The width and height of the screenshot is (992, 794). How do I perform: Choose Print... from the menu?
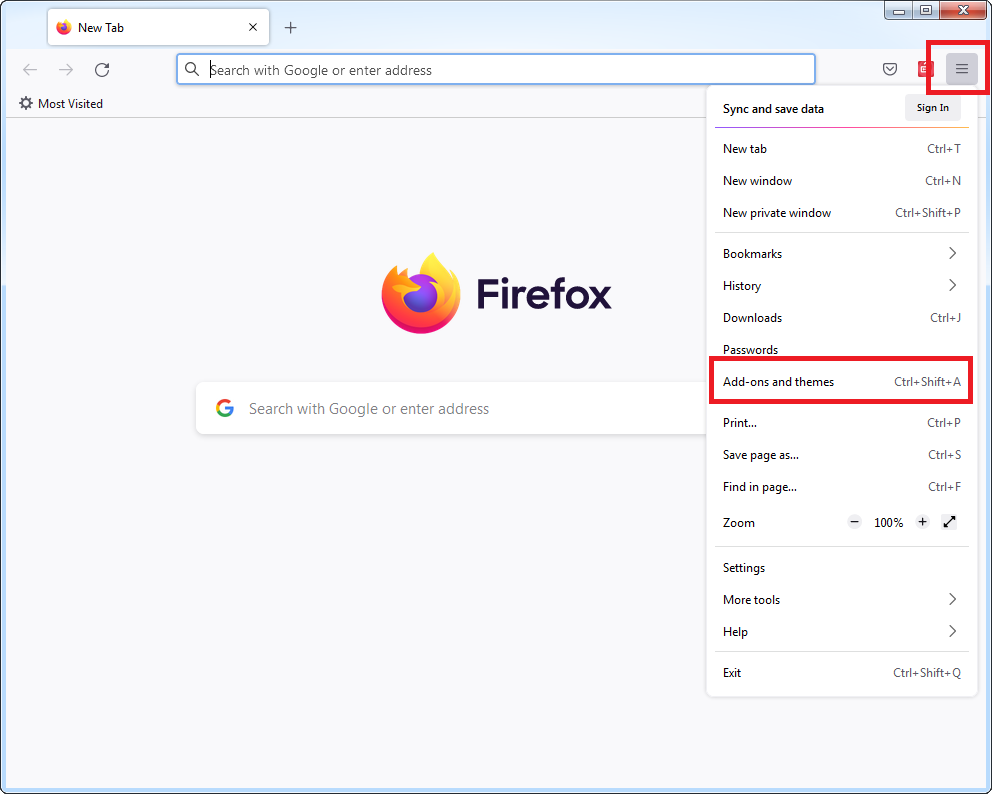click(x=841, y=423)
